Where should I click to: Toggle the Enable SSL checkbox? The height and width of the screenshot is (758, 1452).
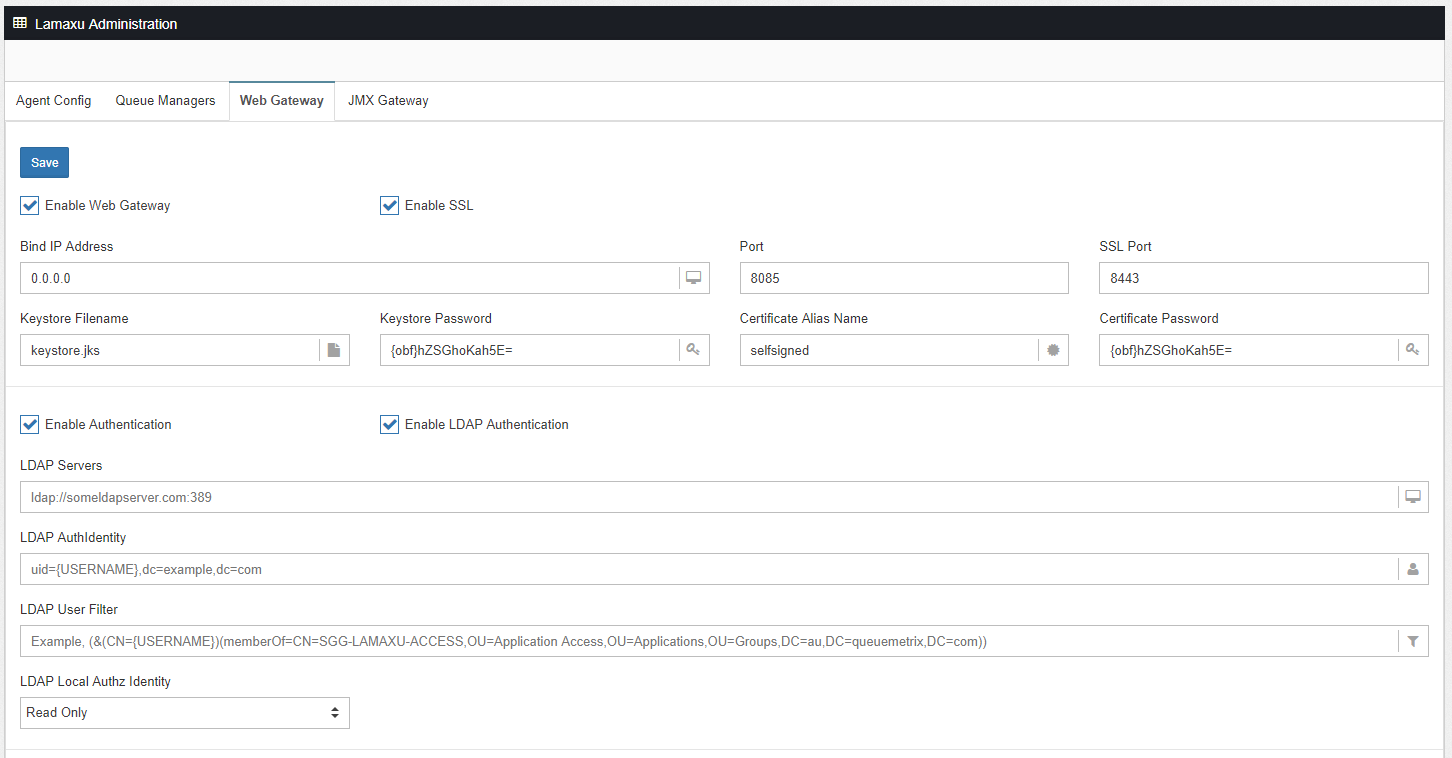389,206
